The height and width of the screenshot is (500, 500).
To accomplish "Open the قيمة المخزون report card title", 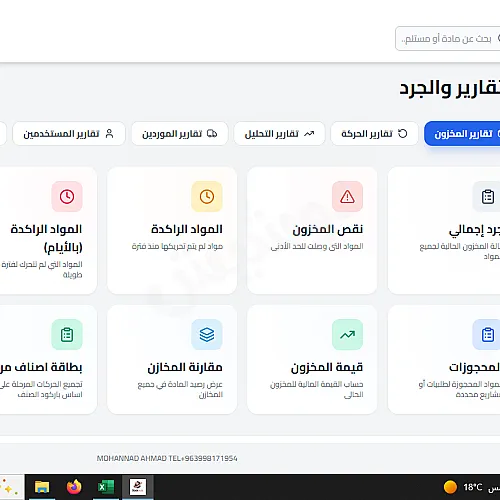I will (327, 367).
